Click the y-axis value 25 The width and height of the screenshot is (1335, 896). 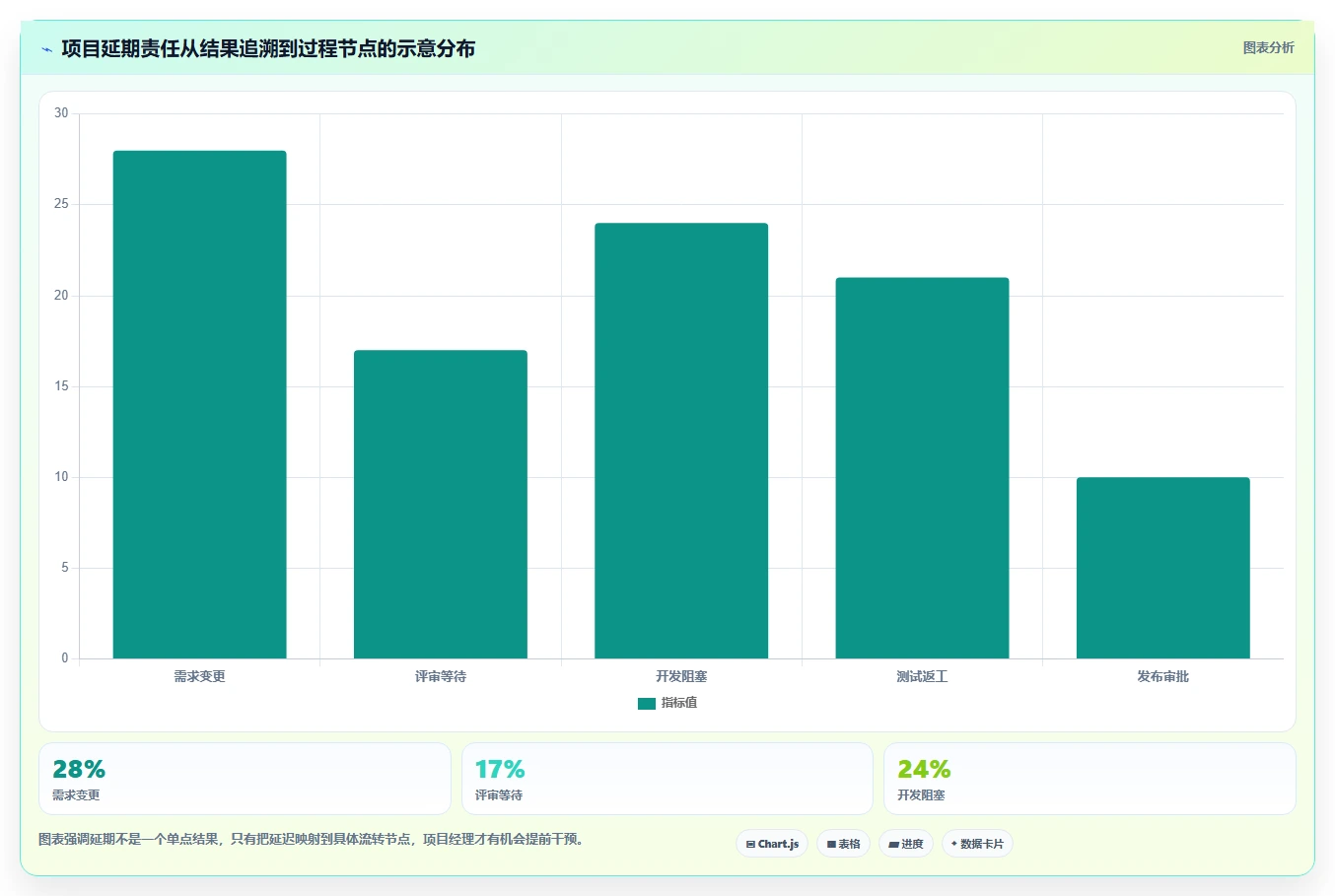point(61,204)
